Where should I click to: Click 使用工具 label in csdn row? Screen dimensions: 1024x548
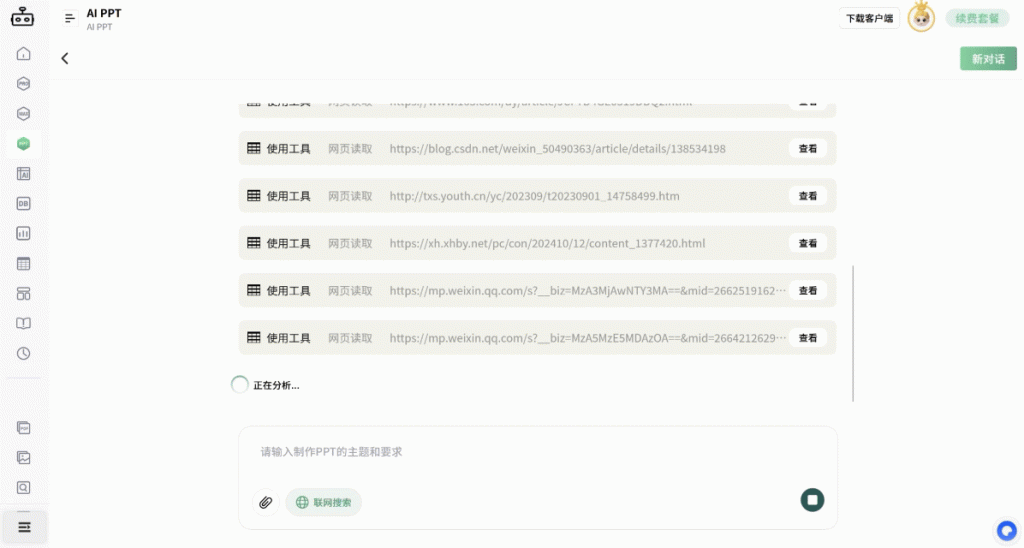[x=288, y=148]
